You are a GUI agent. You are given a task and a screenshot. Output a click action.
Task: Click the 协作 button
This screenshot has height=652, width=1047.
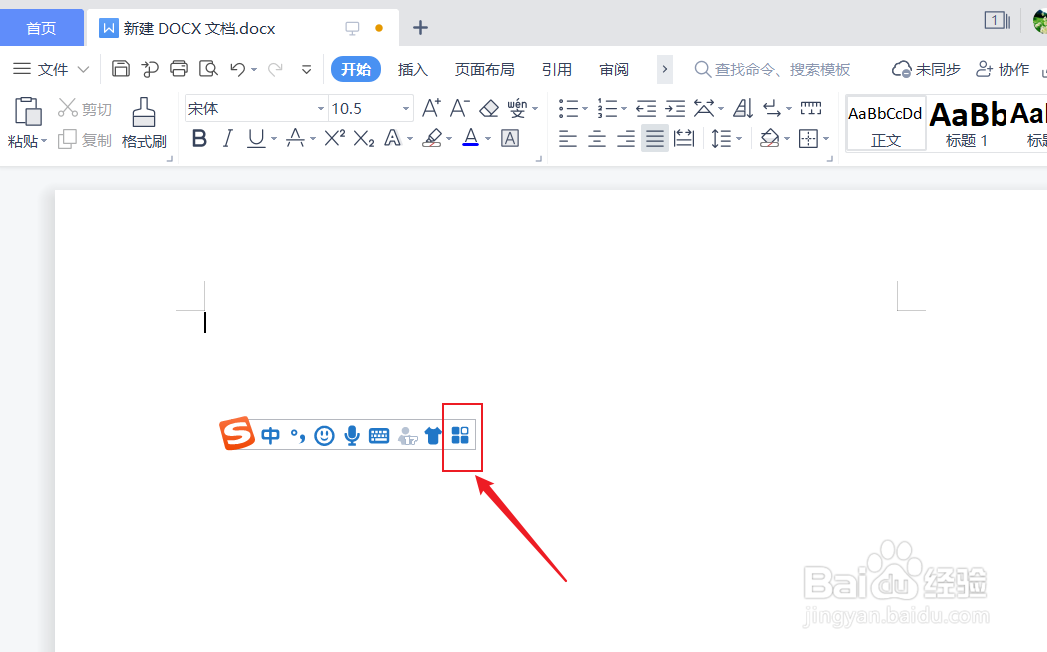(1003, 68)
